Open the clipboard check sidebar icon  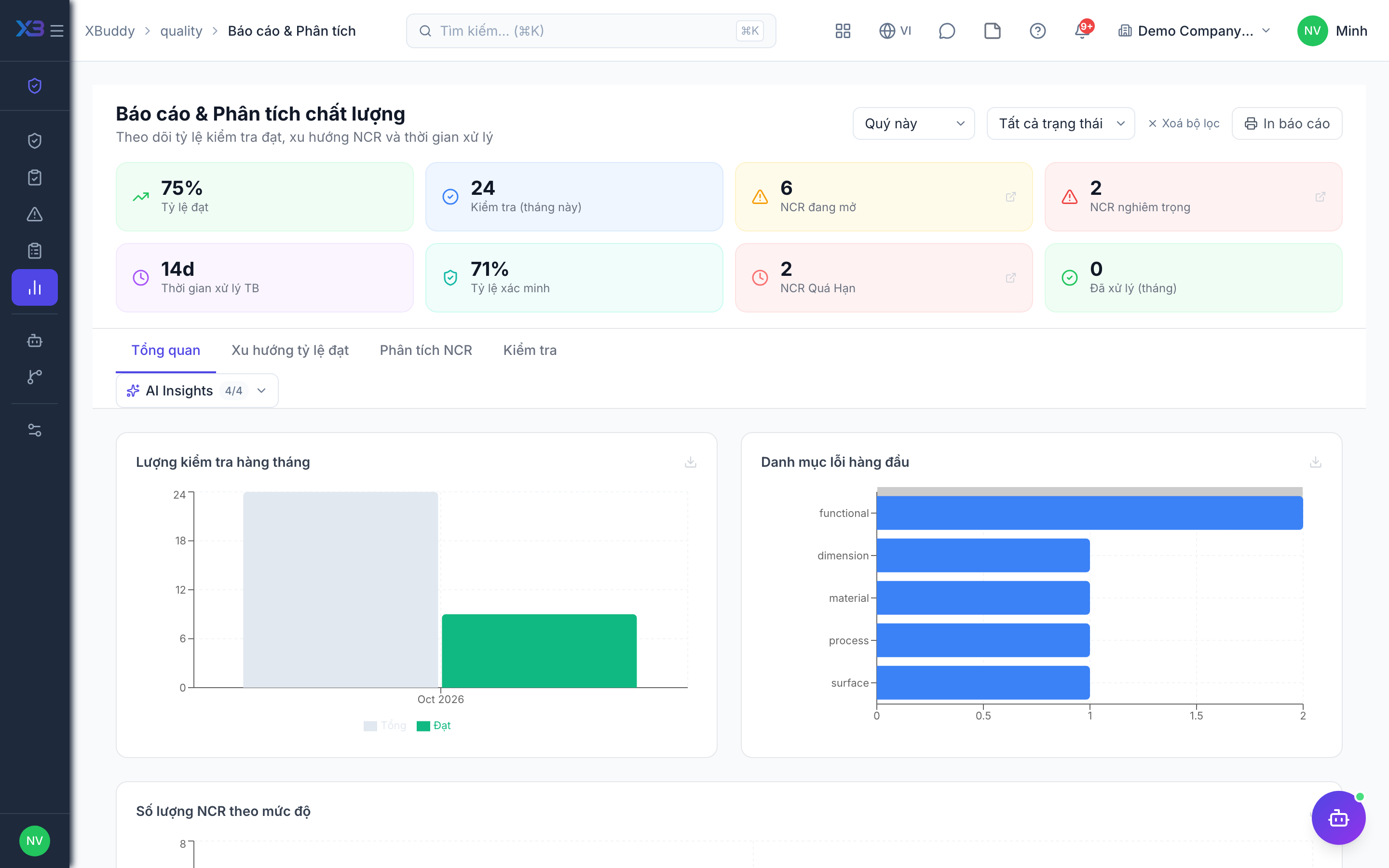(x=34, y=177)
